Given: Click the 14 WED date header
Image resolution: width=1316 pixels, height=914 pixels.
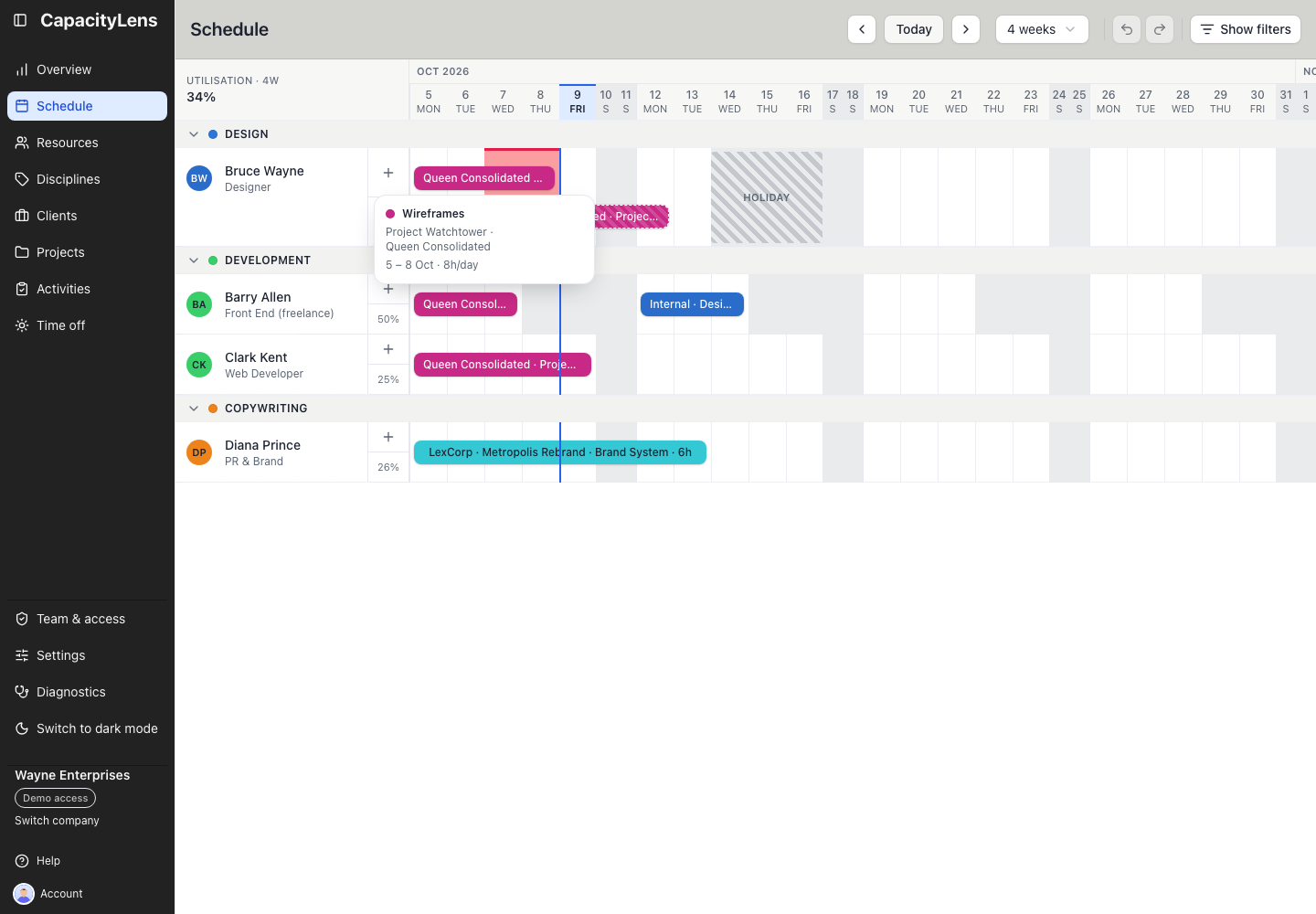Looking at the screenshot, I should click(x=729, y=101).
